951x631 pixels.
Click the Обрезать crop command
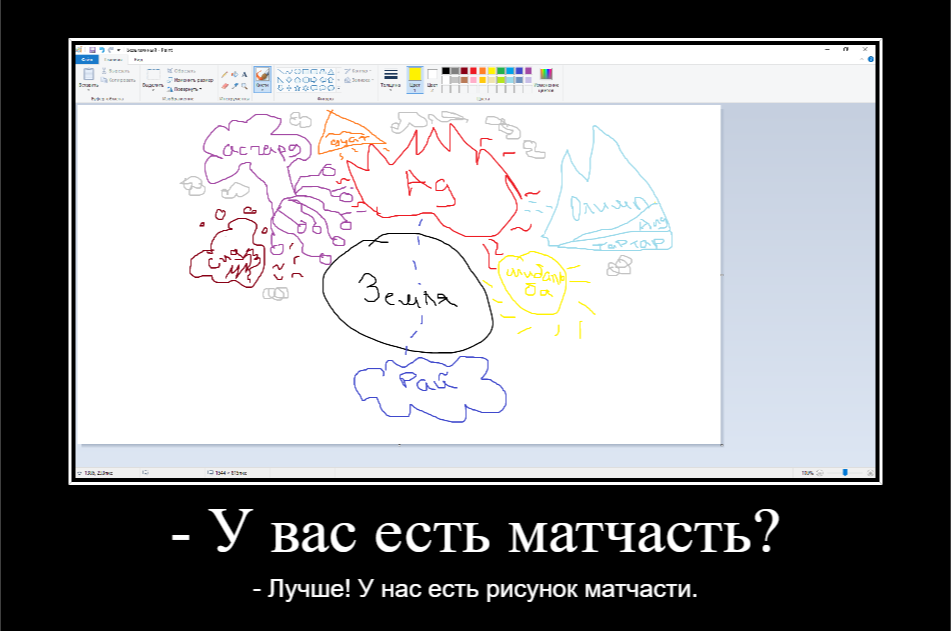coord(181,71)
